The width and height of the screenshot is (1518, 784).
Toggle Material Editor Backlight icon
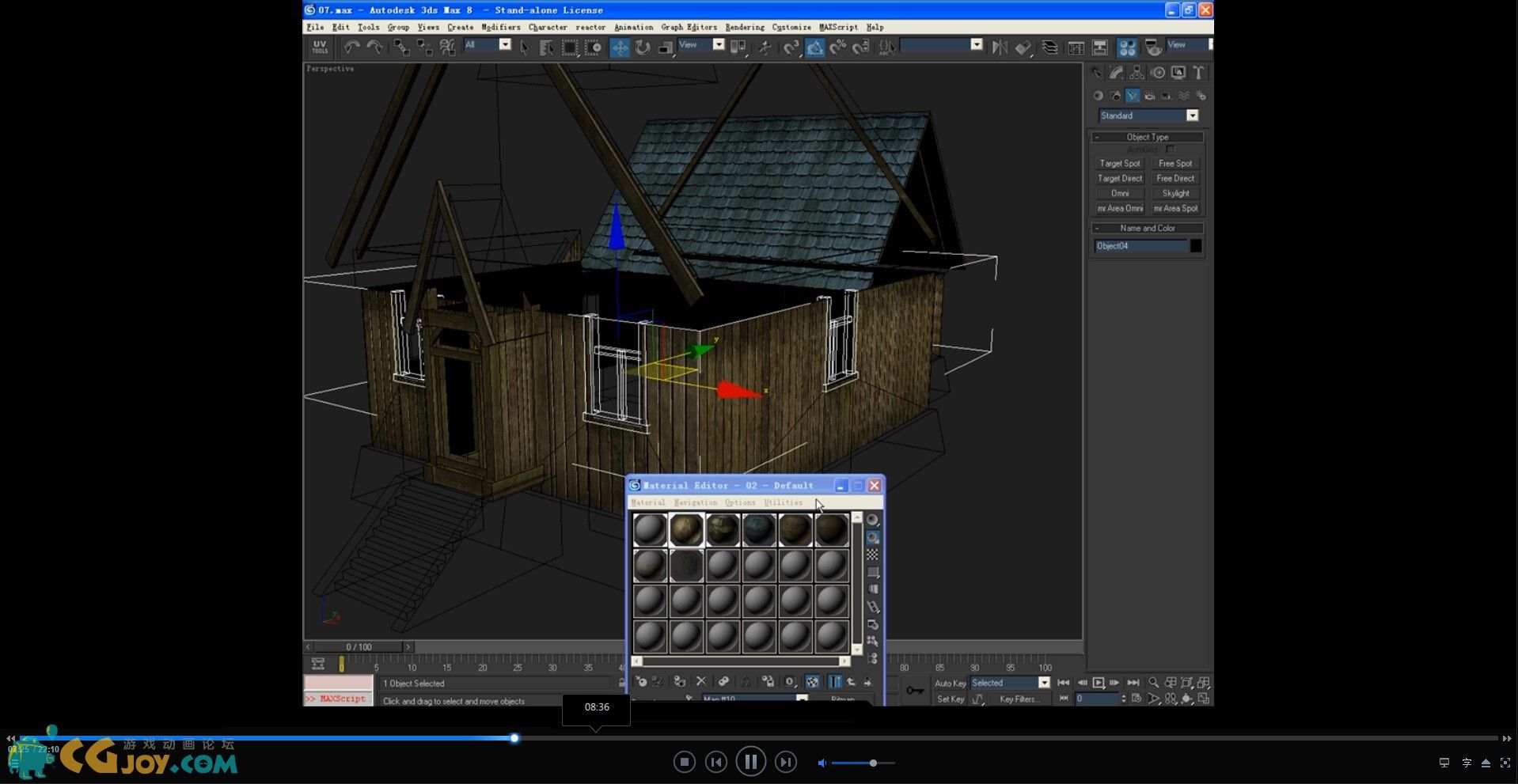point(872,537)
